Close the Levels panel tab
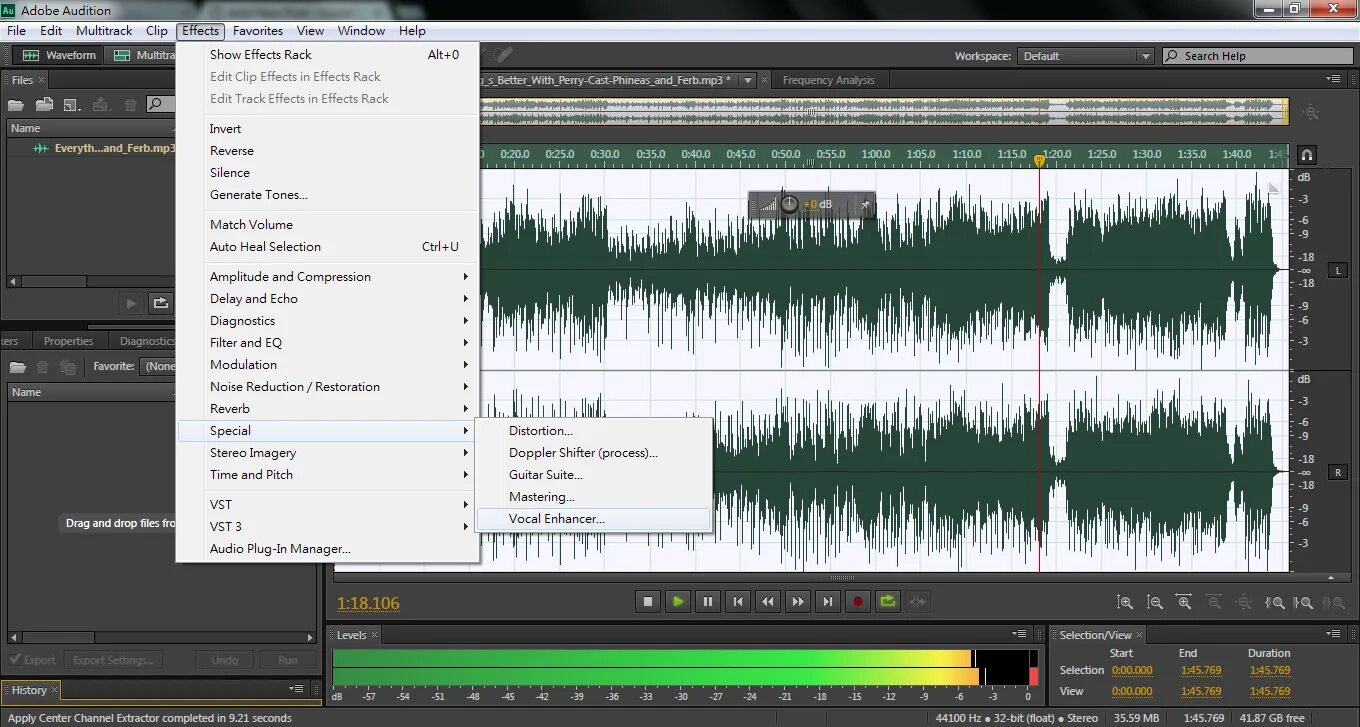 (375, 635)
